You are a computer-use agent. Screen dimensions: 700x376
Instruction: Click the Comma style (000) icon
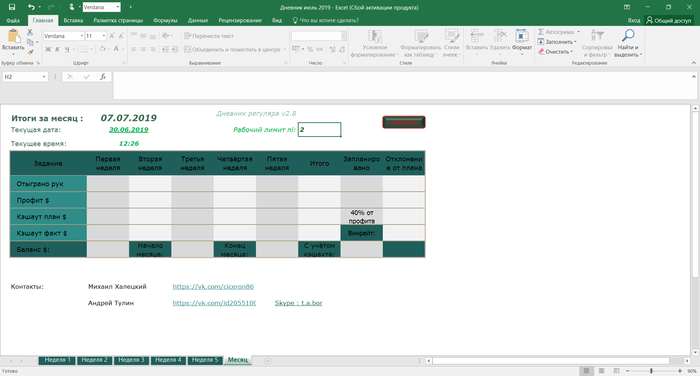[x=320, y=49]
